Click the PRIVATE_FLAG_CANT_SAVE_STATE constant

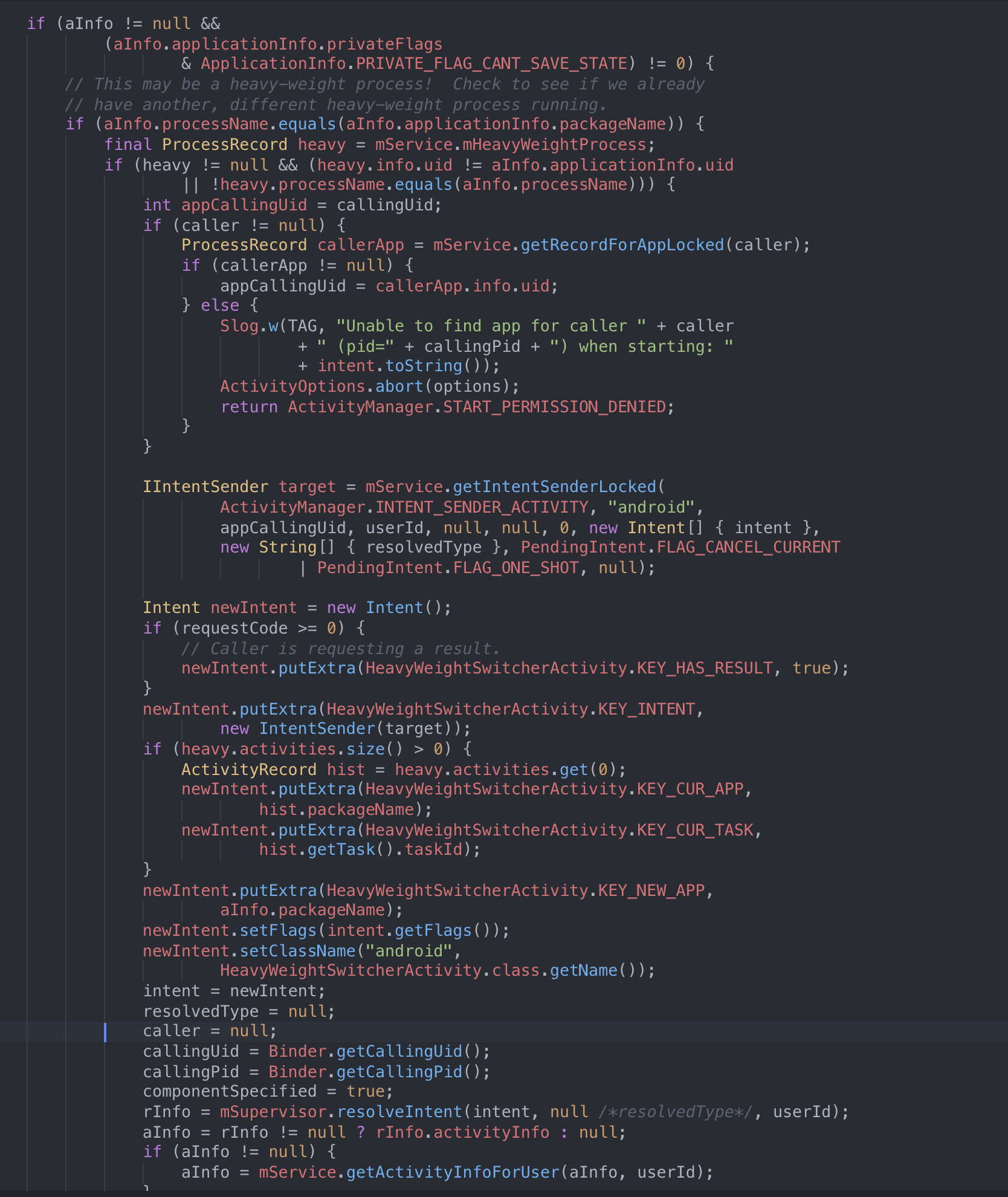(491, 63)
